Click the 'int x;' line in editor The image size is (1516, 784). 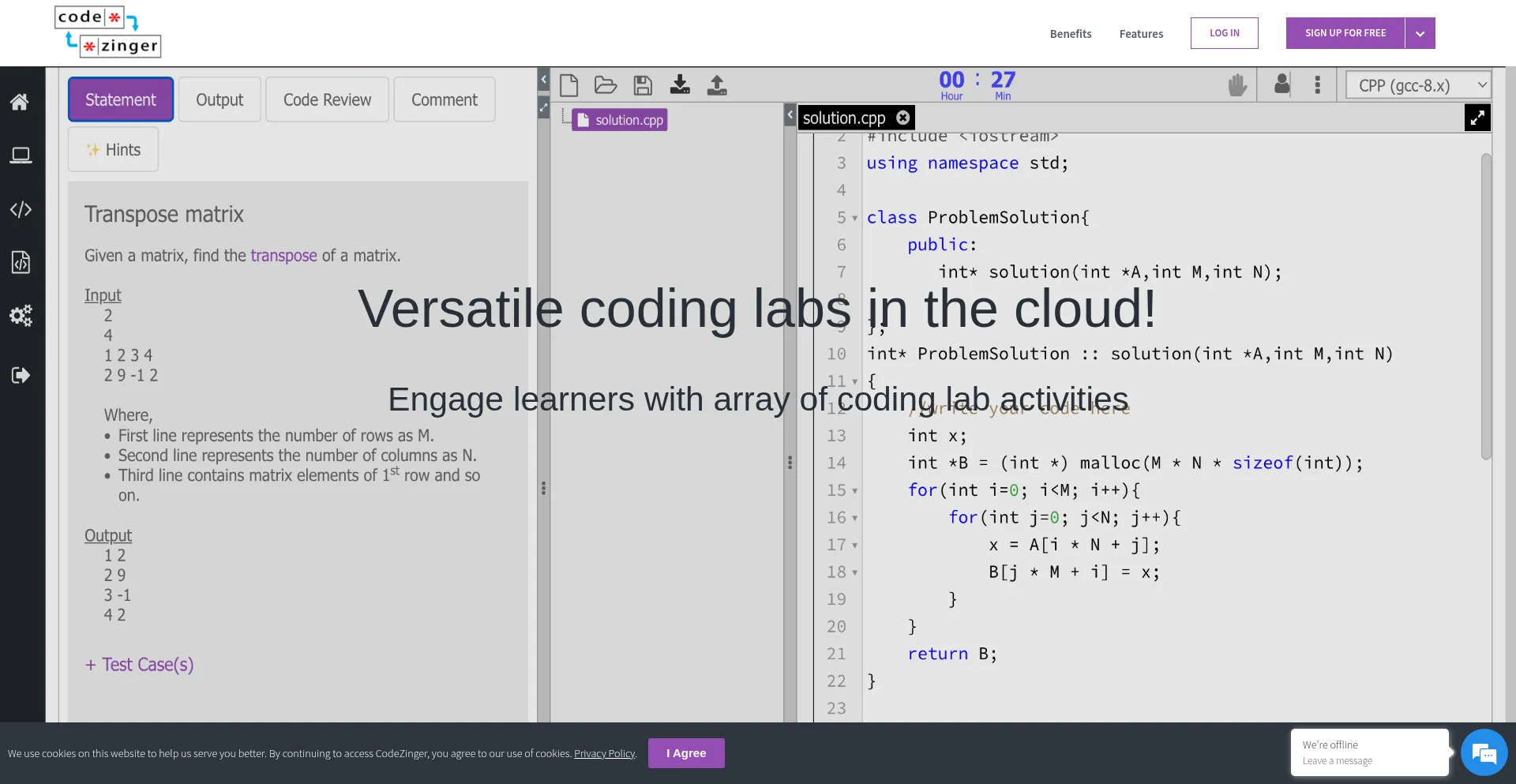click(x=937, y=436)
